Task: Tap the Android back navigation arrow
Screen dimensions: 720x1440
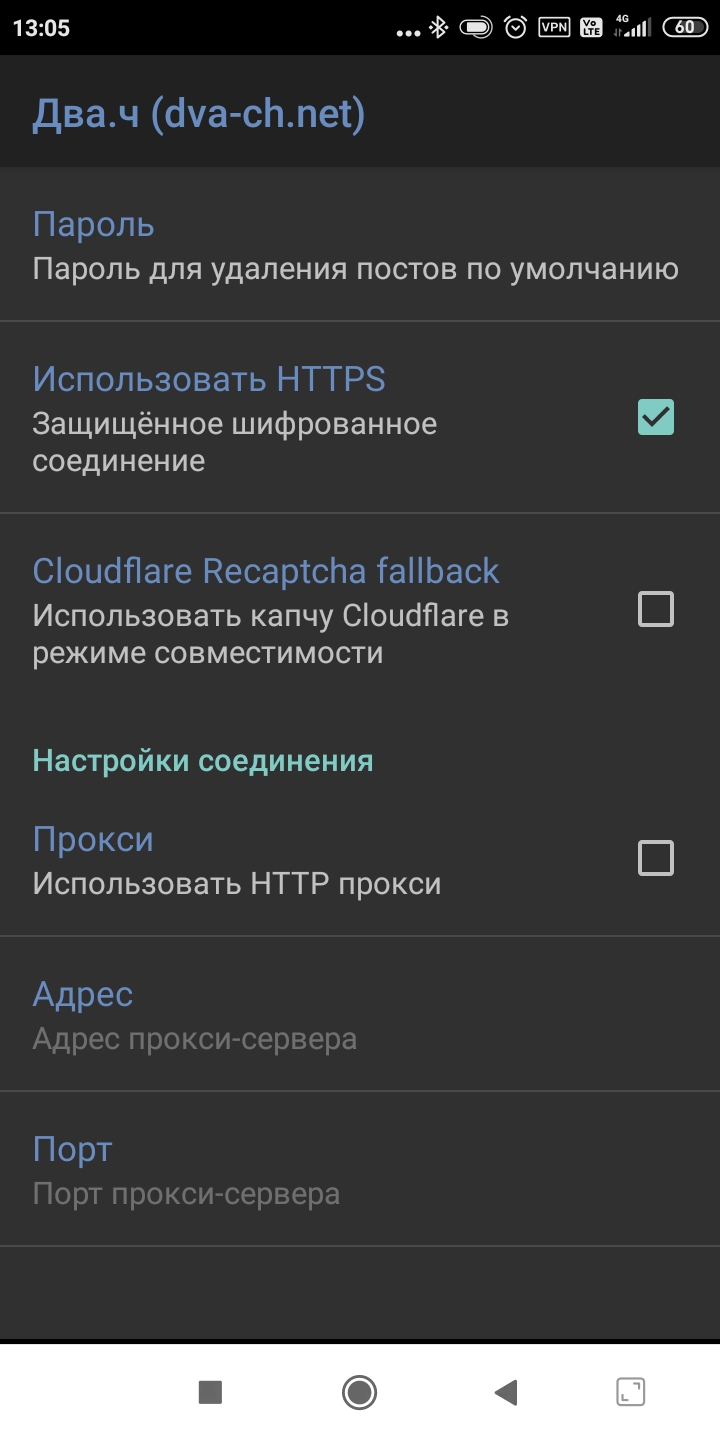Action: pos(506,1392)
